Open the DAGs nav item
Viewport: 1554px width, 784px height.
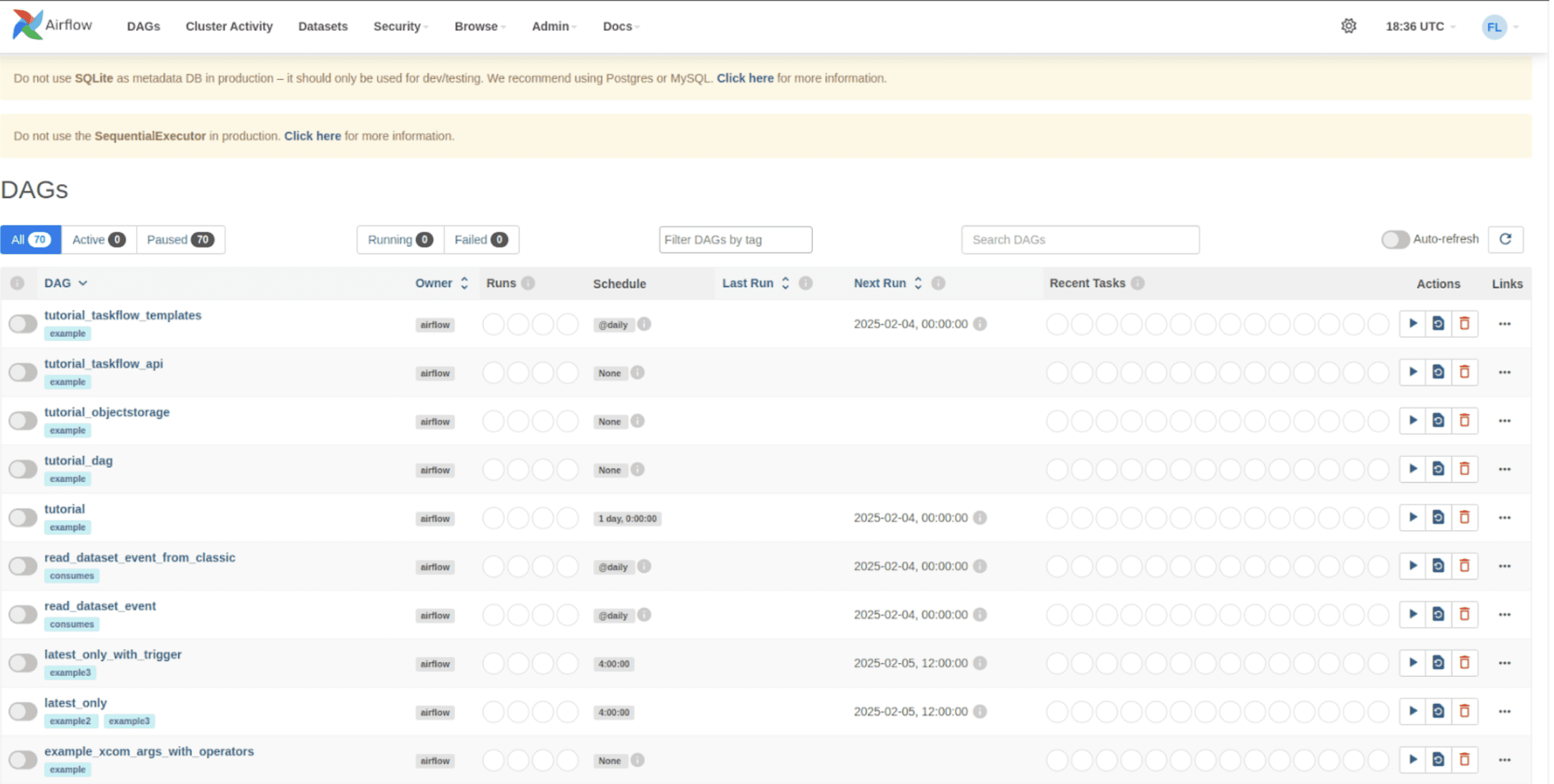tap(144, 26)
